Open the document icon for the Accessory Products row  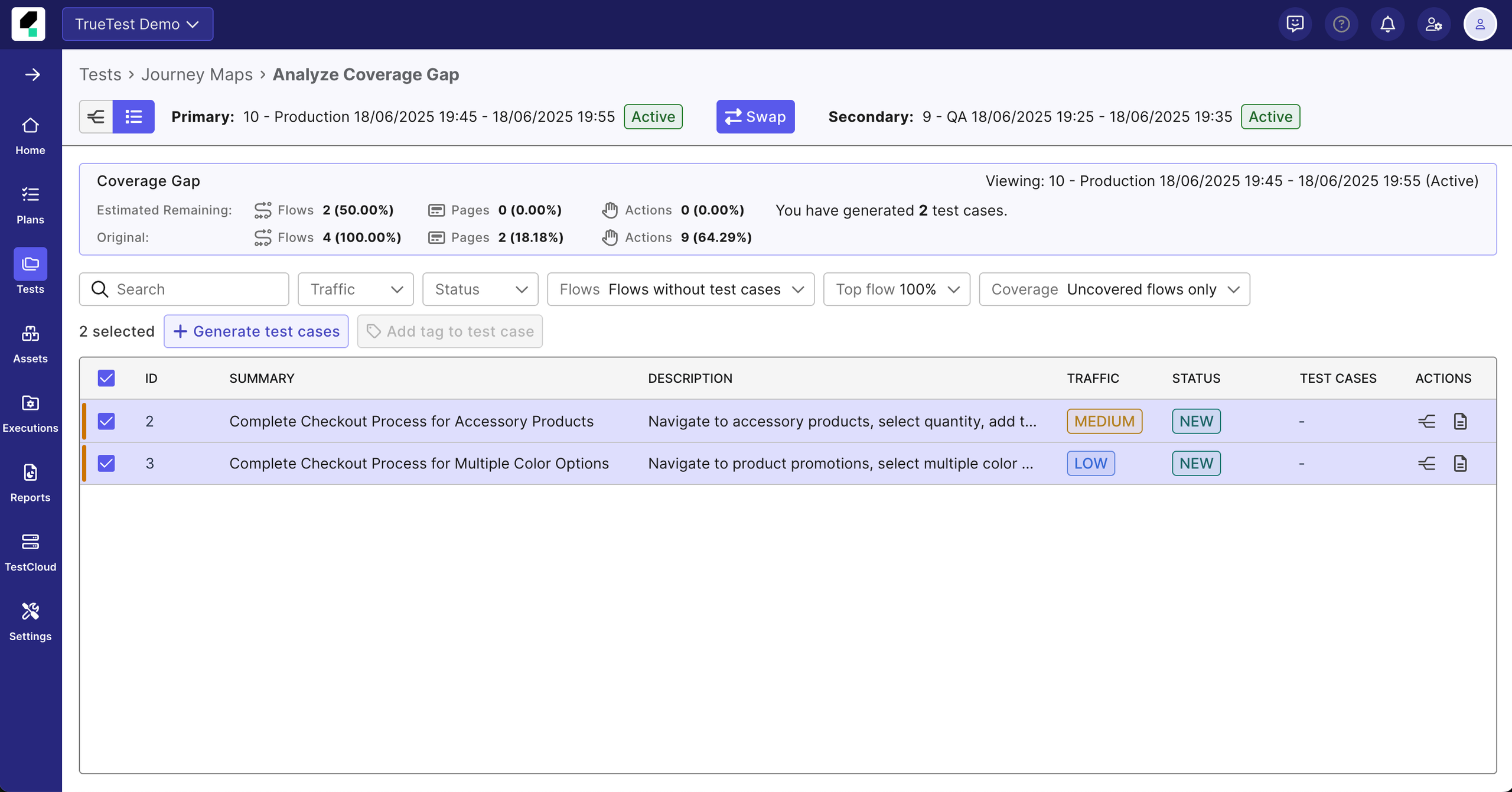point(1460,421)
